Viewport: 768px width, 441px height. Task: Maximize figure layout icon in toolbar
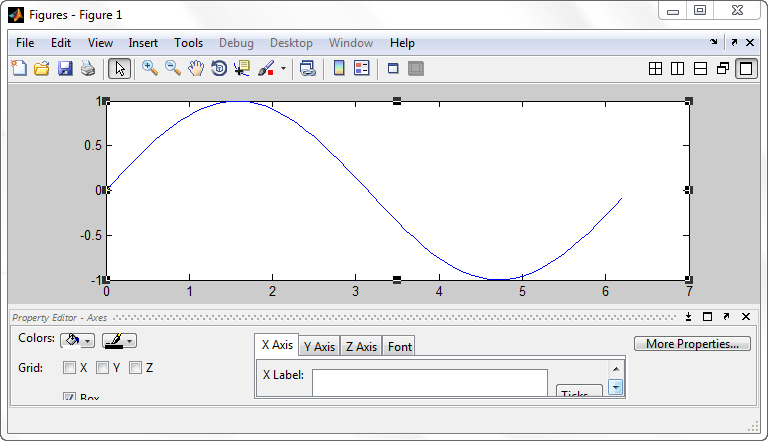click(x=746, y=69)
